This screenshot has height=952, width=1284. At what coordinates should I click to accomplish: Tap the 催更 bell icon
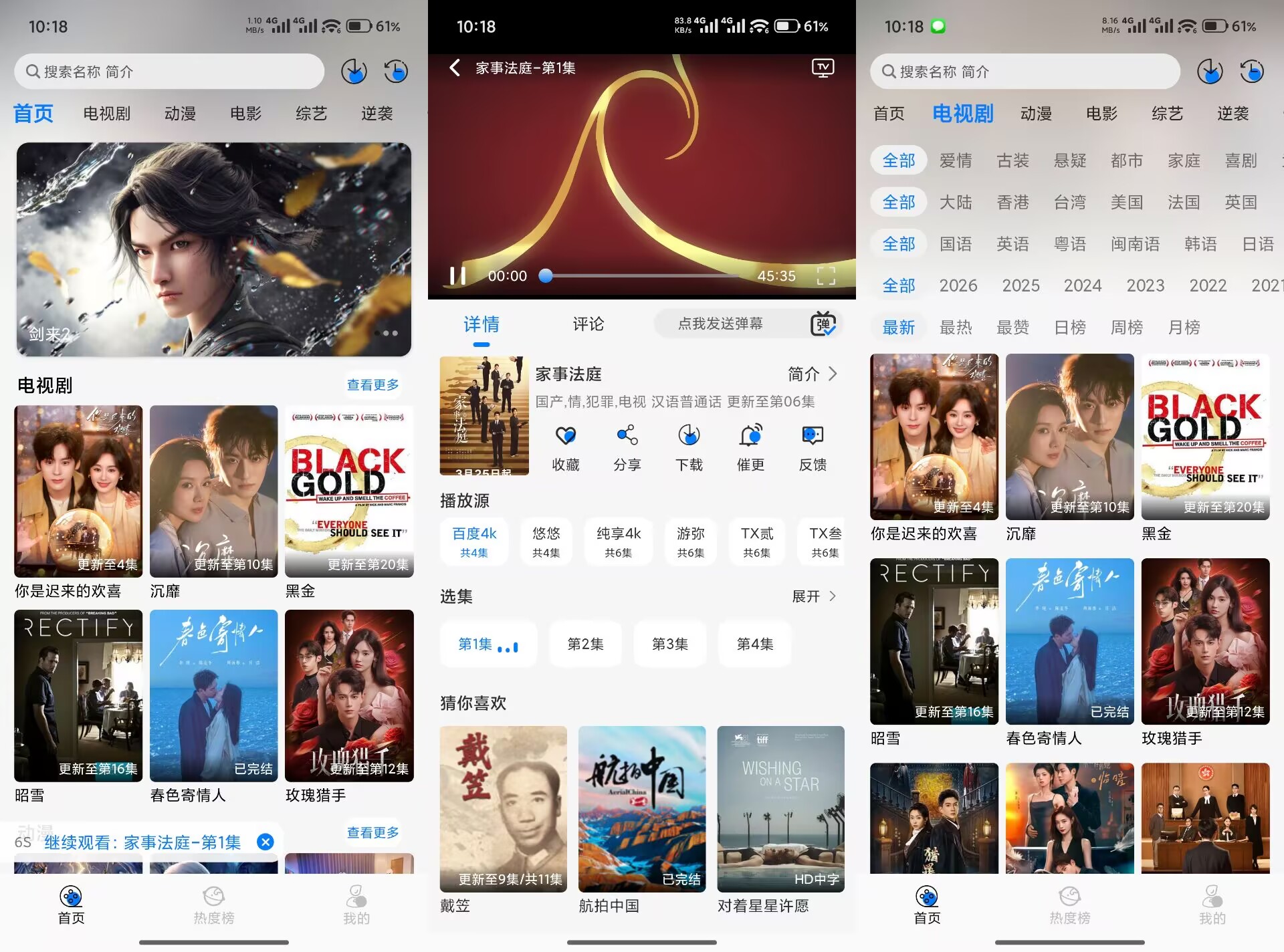750,436
